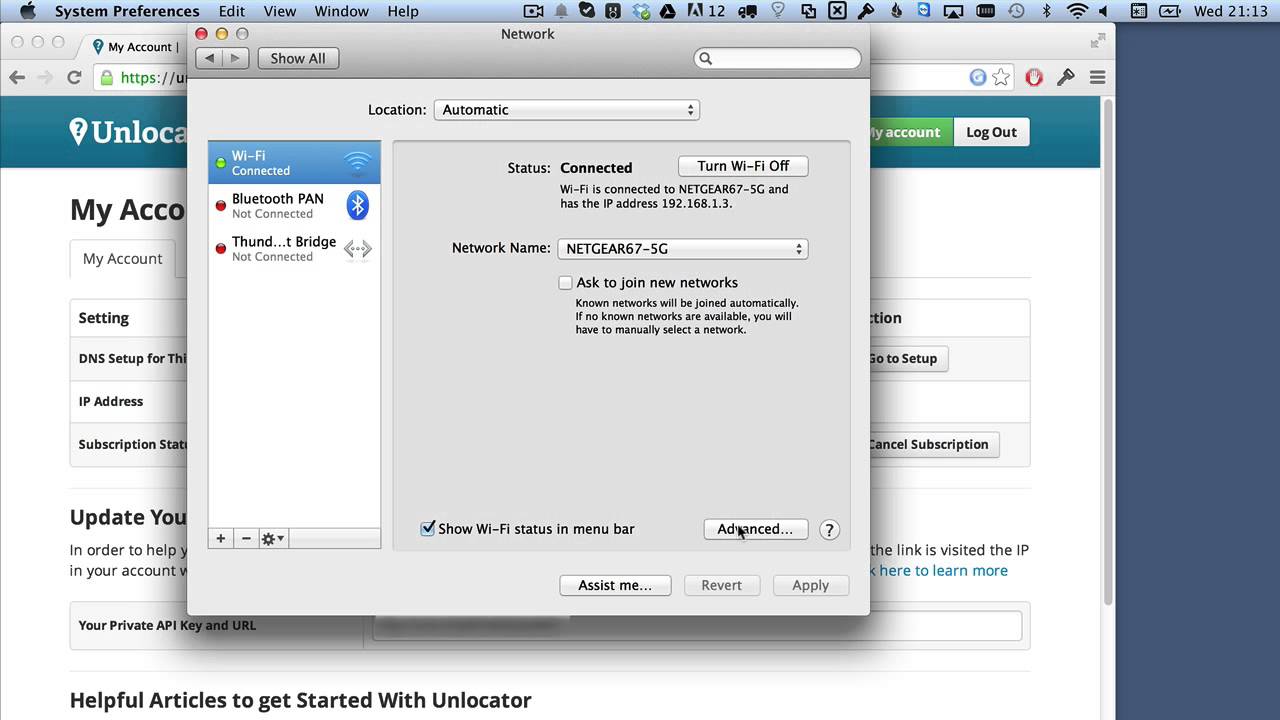The width and height of the screenshot is (1280, 720).
Task: Click the menu bar clock Wed 21:13
Action: 1231,11
